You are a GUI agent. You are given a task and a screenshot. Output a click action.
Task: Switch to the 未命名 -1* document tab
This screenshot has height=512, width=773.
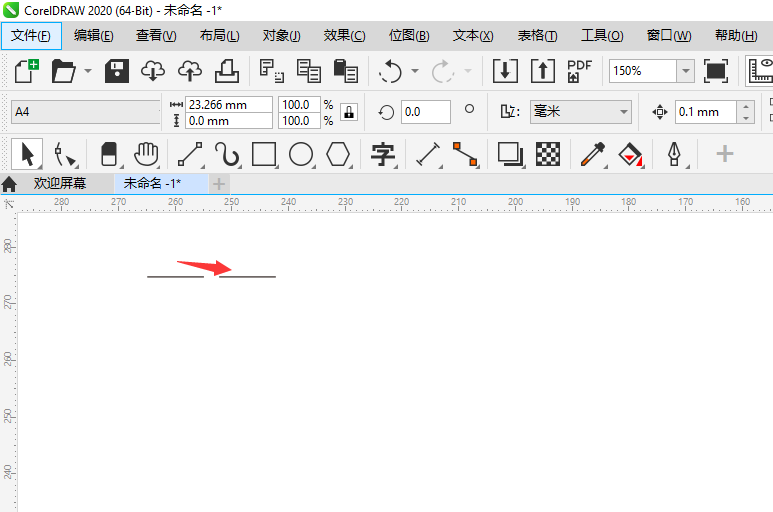click(x=161, y=183)
